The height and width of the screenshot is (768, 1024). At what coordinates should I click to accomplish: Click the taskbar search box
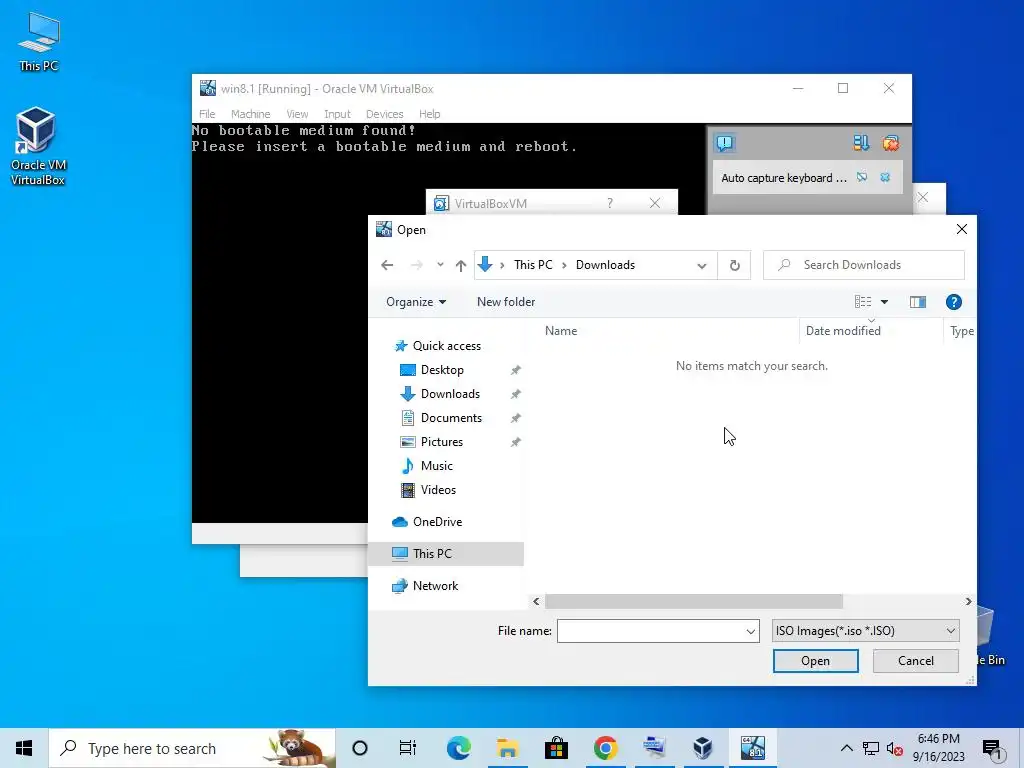click(192, 748)
